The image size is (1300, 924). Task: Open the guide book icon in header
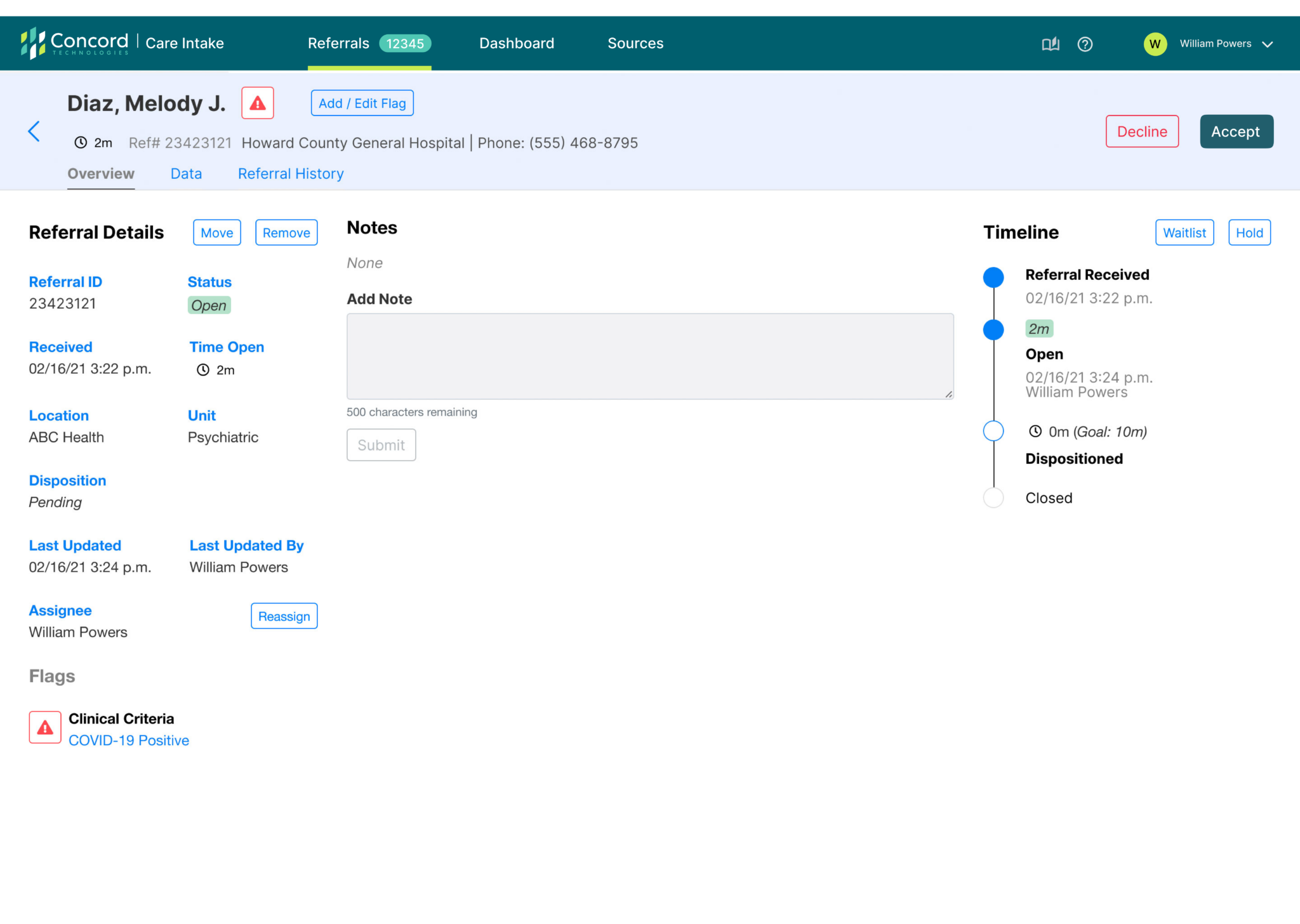1051,44
